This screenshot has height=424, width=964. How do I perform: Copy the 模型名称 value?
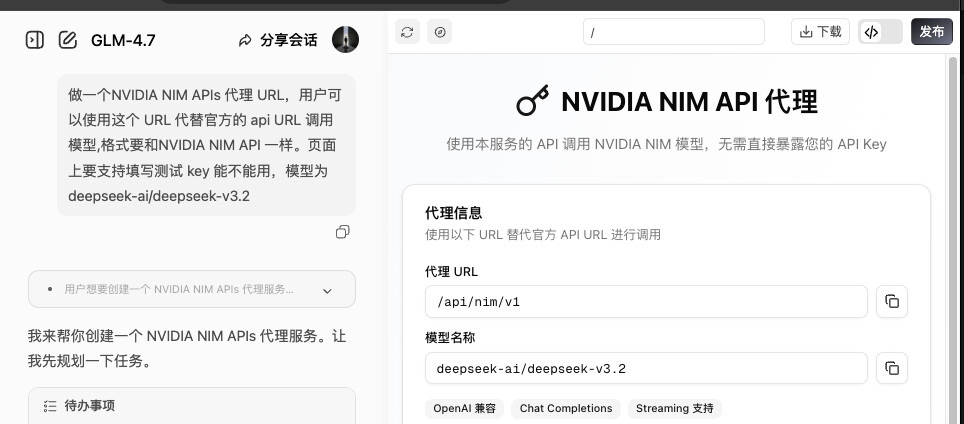point(892,368)
